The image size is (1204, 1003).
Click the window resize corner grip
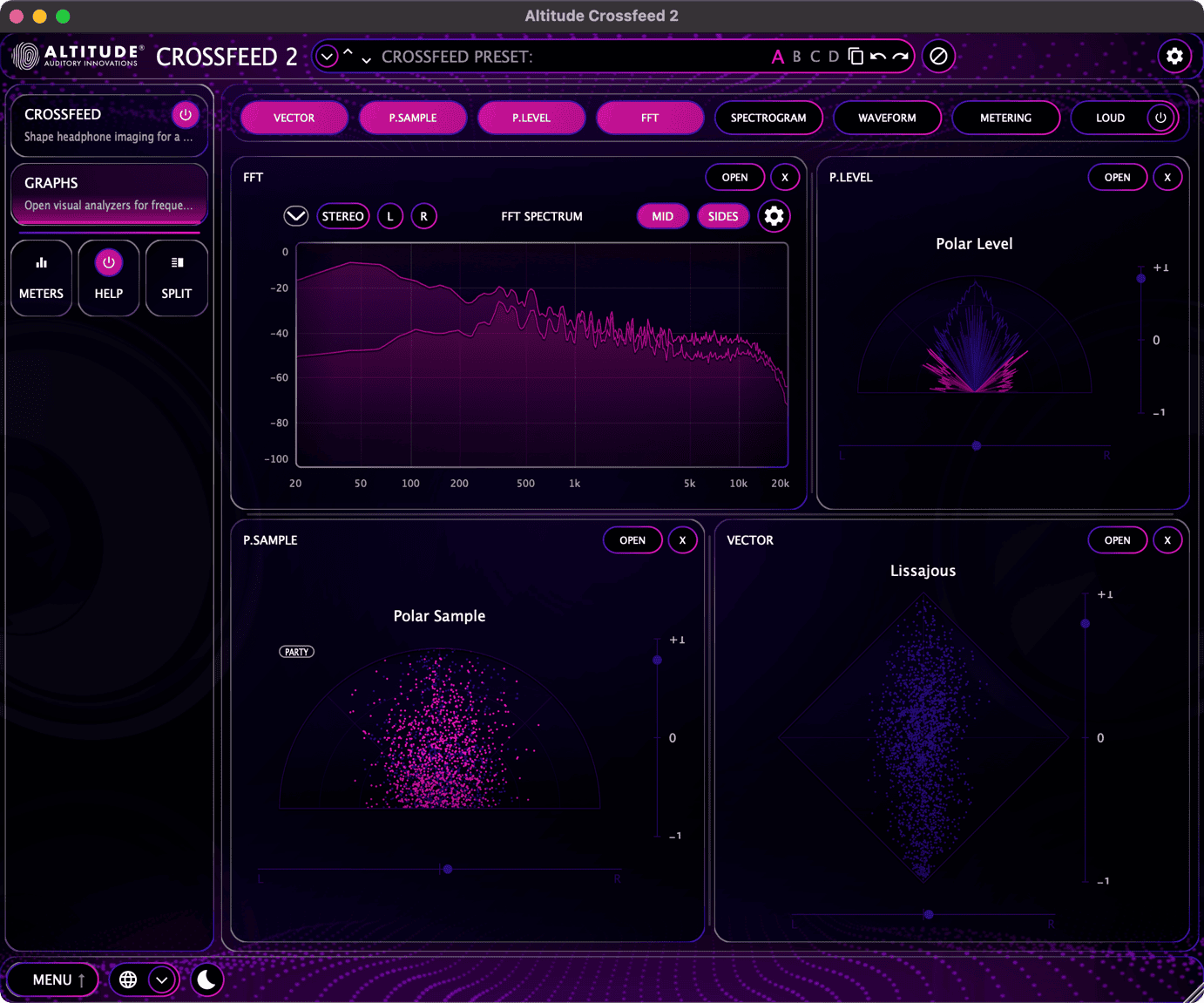click(x=1194, y=993)
